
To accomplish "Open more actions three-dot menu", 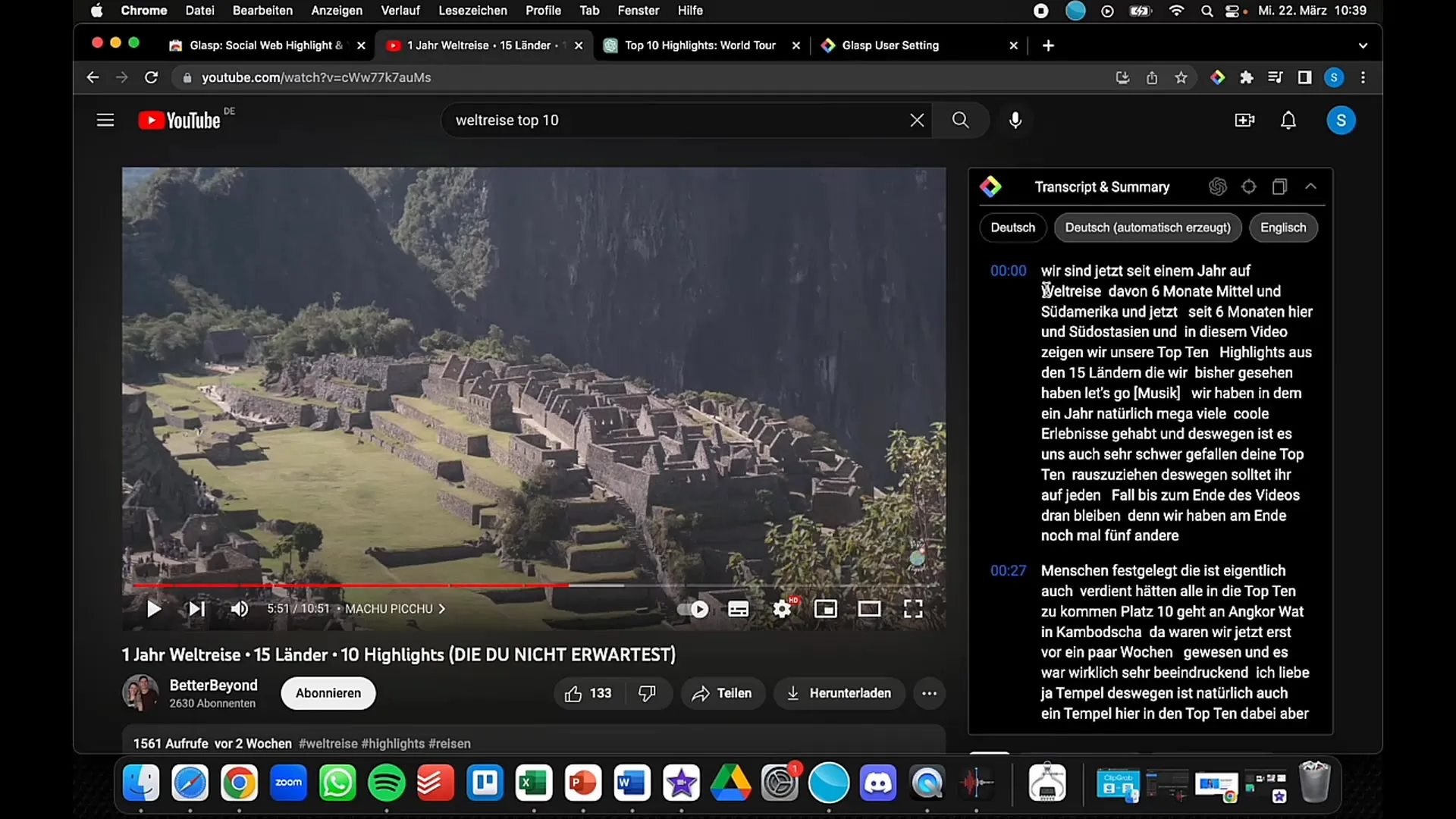I will (929, 693).
